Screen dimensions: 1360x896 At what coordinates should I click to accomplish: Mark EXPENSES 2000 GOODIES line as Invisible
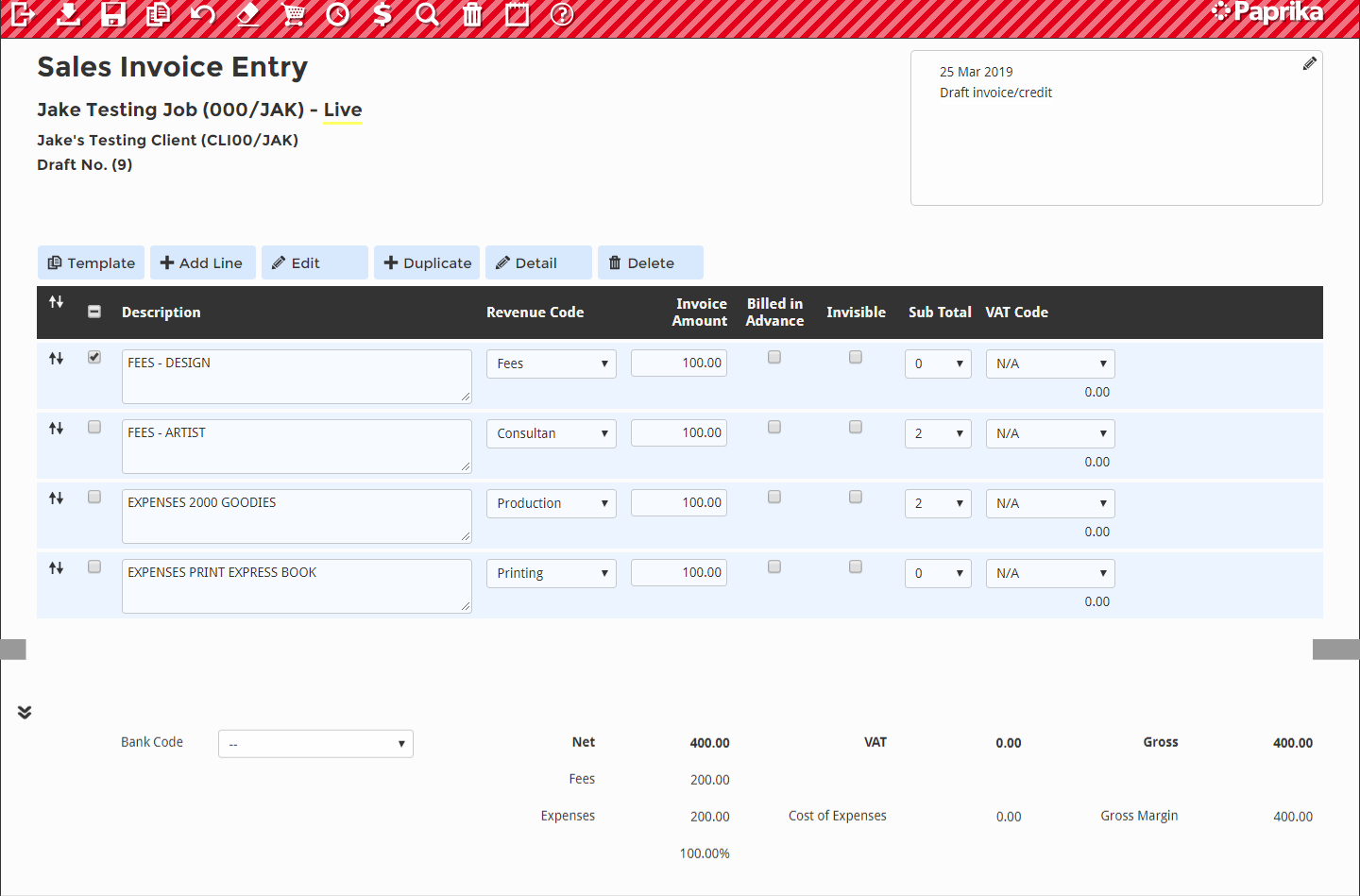(x=856, y=497)
